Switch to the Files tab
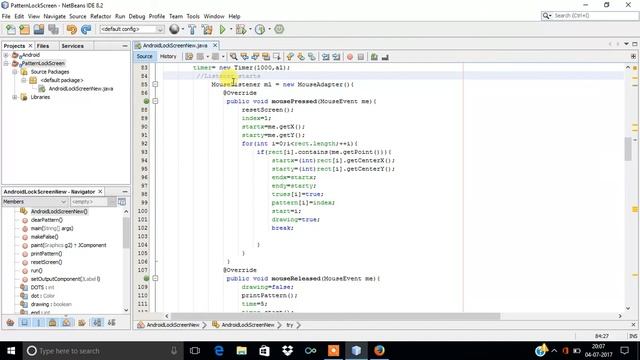Viewport: 640px width, 360px height. [43, 46]
